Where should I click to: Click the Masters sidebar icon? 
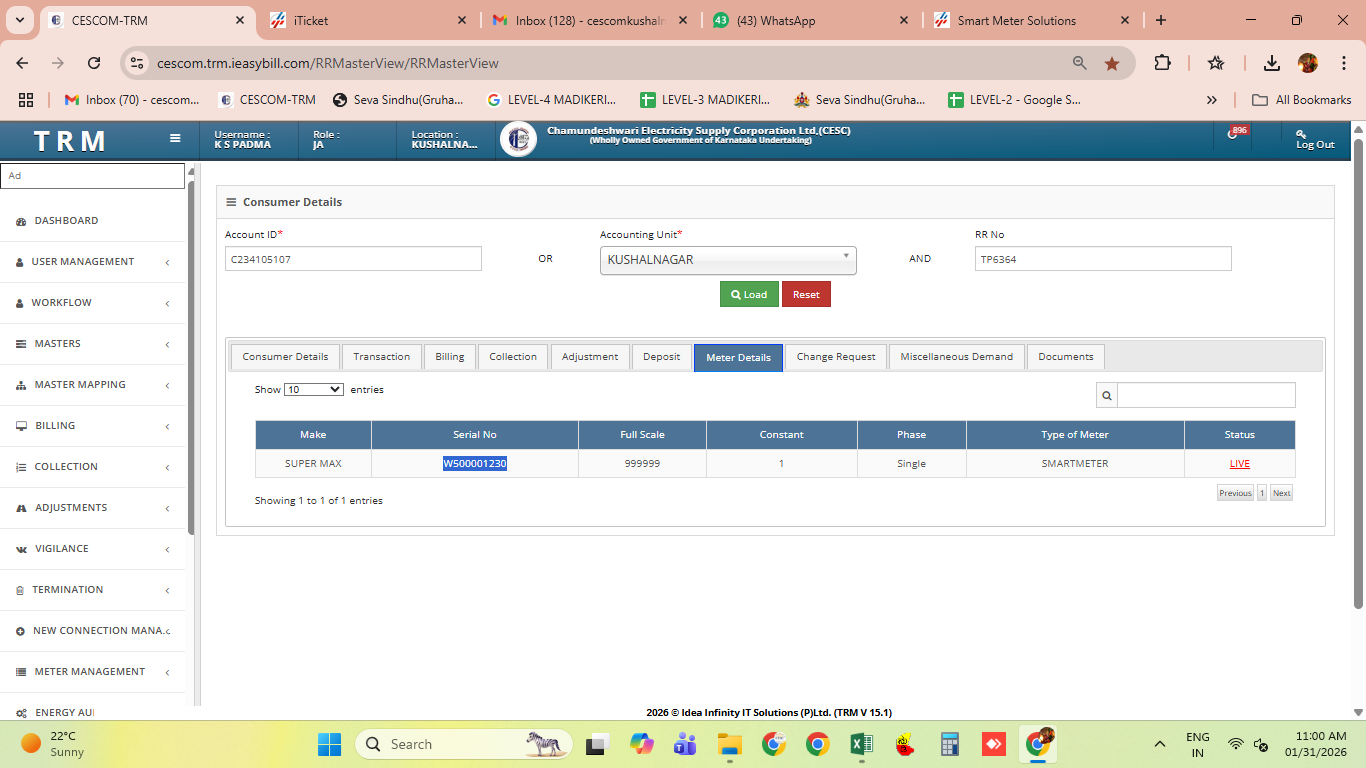[x=21, y=344]
